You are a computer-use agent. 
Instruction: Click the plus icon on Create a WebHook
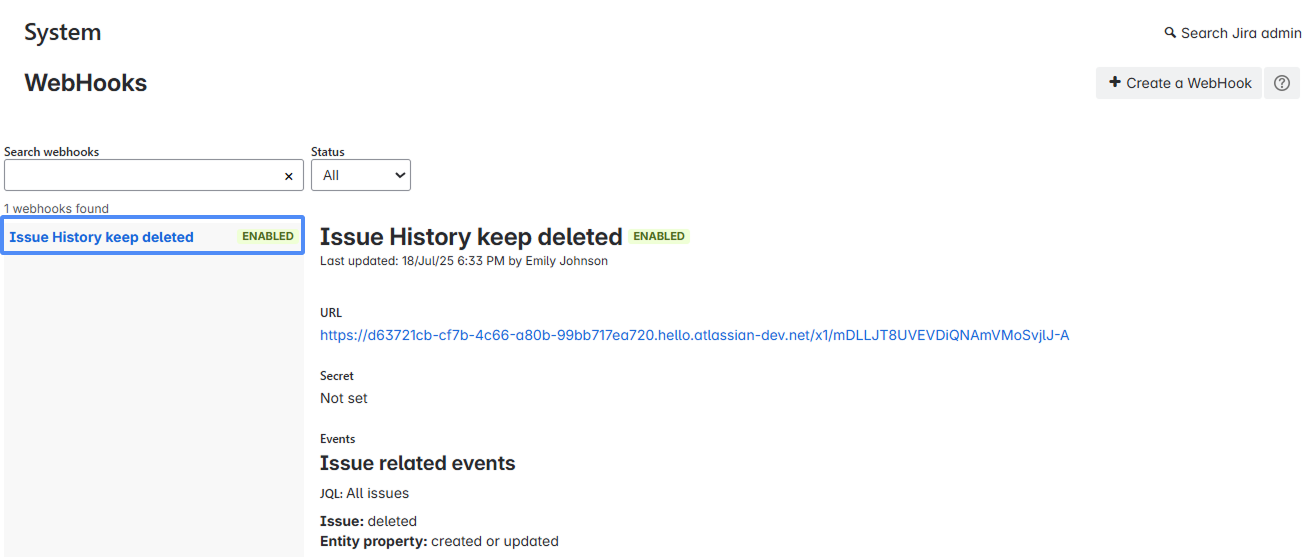pos(1115,83)
